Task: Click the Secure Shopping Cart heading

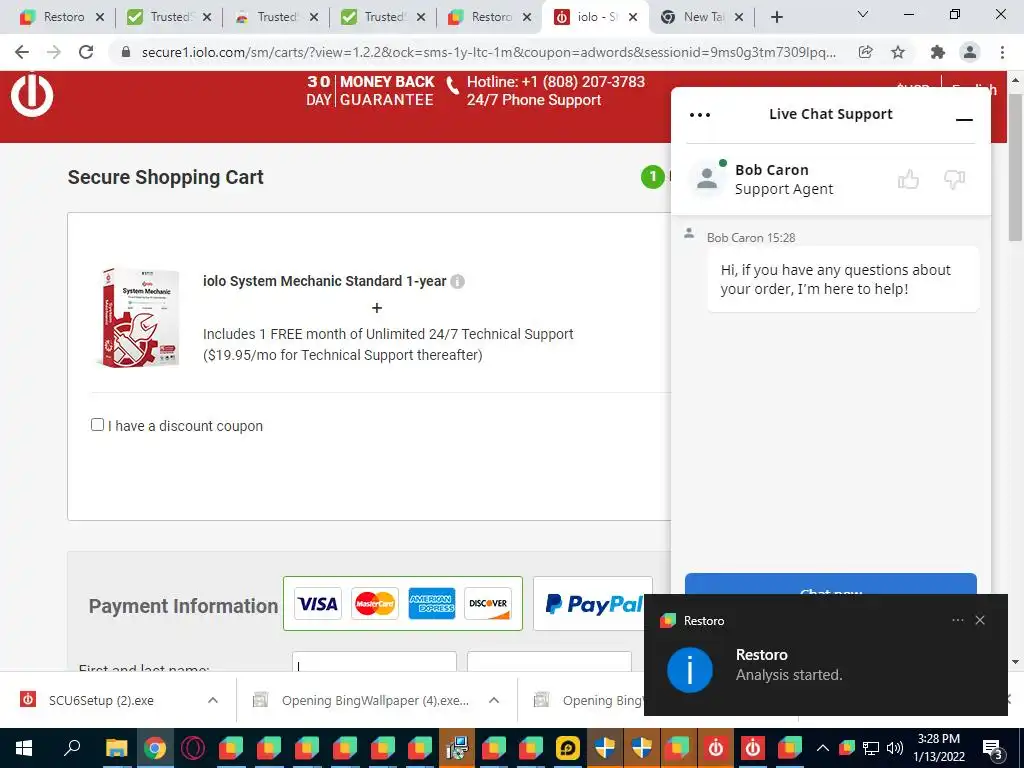Action: click(x=166, y=177)
